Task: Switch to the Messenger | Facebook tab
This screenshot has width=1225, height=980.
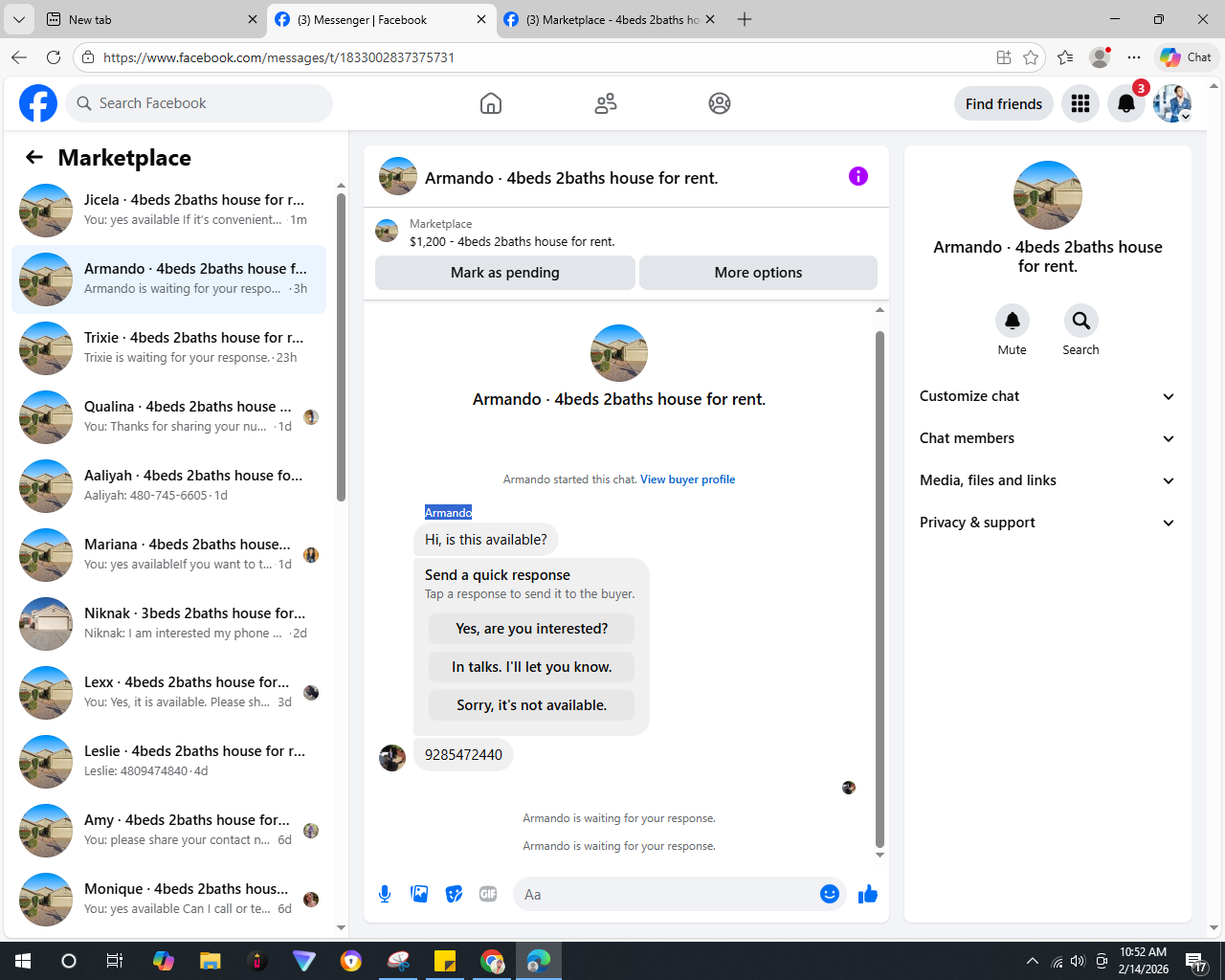Action: point(382,19)
